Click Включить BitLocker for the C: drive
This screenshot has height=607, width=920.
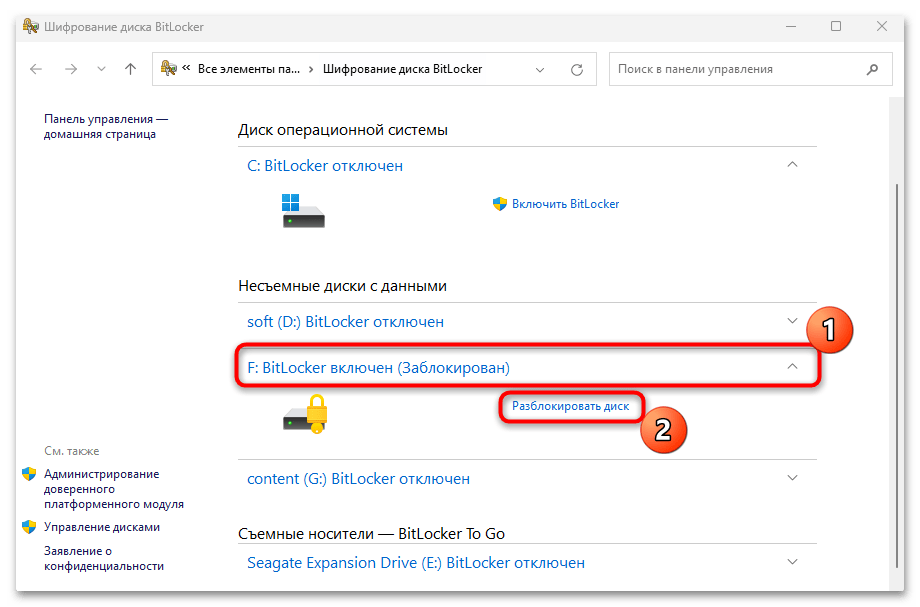pyautogui.click(x=565, y=203)
